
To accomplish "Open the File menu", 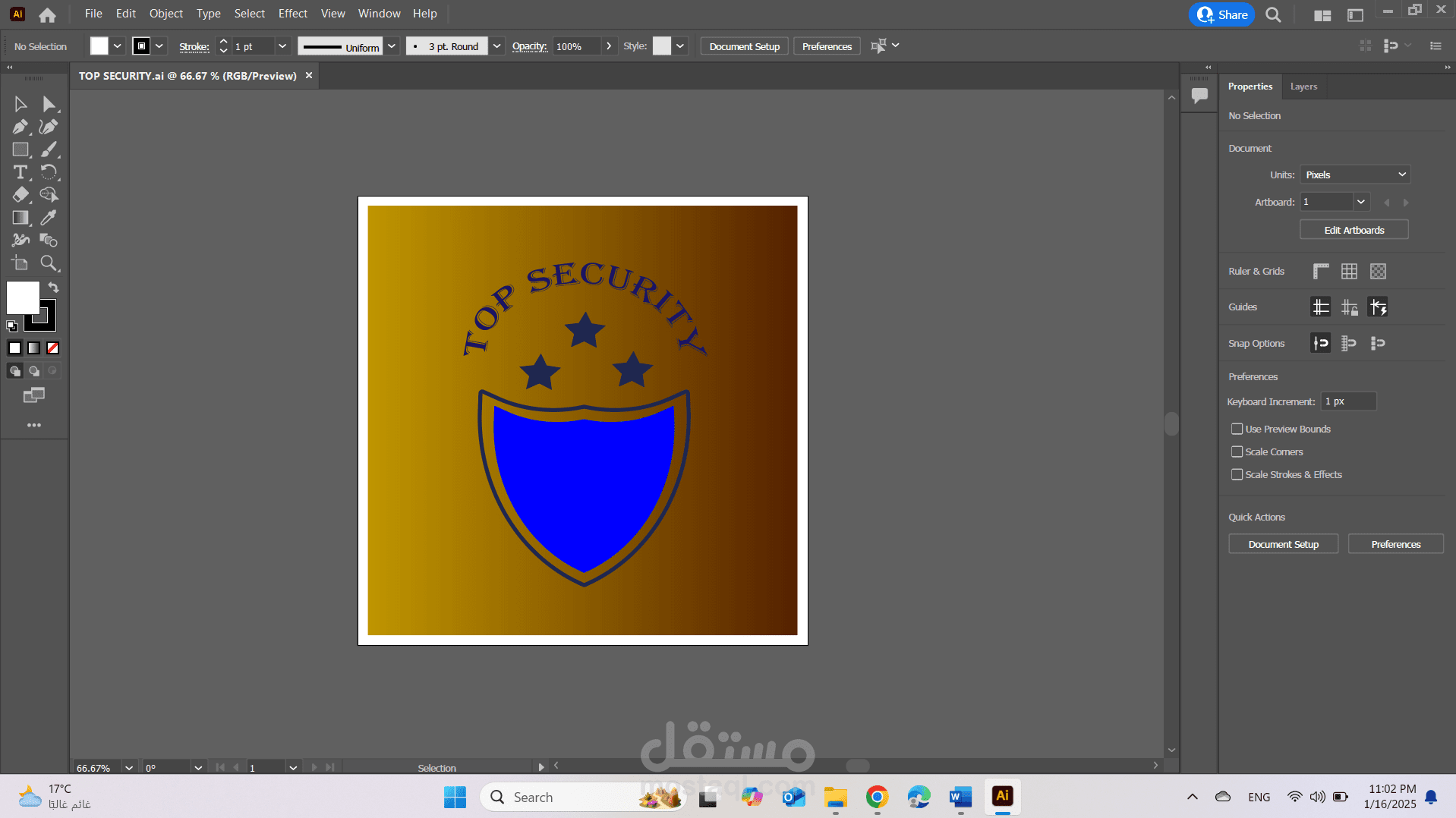I will pyautogui.click(x=93, y=14).
